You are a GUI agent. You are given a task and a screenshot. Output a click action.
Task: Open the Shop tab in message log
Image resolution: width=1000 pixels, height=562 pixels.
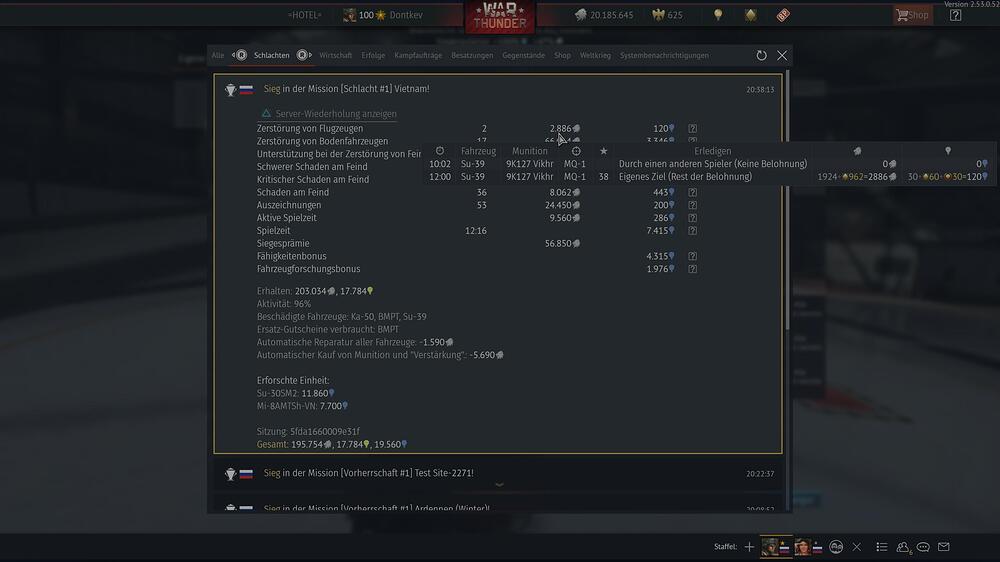click(562, 55)
